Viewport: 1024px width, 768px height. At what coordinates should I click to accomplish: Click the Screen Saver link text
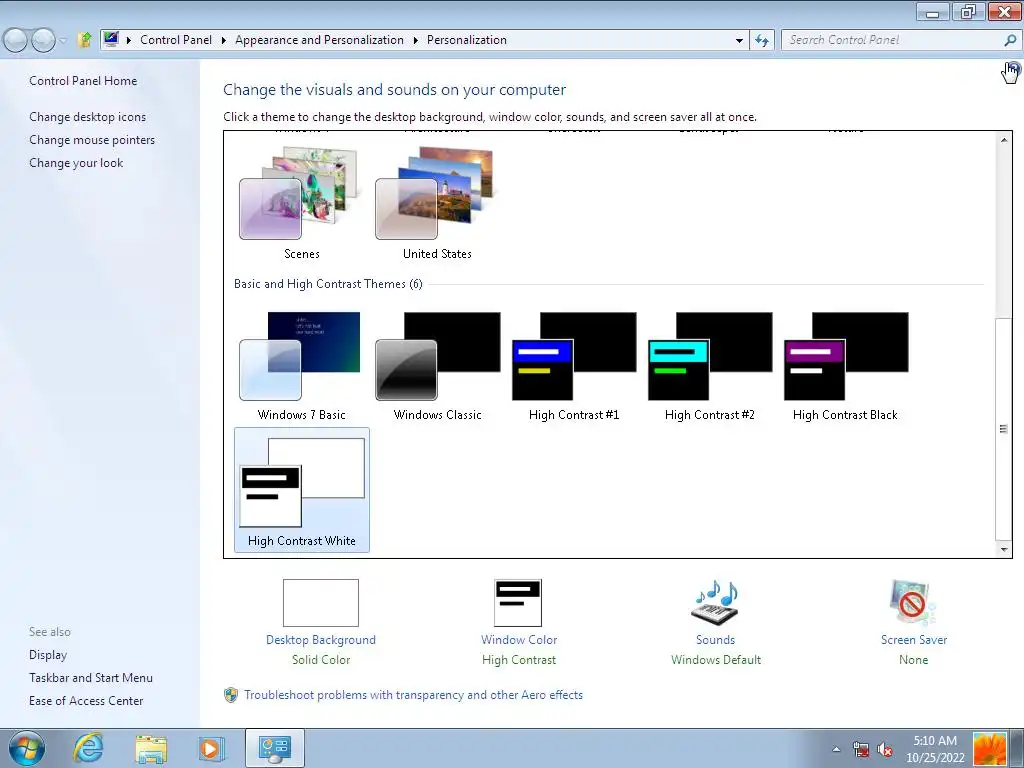tap(914, 640)
